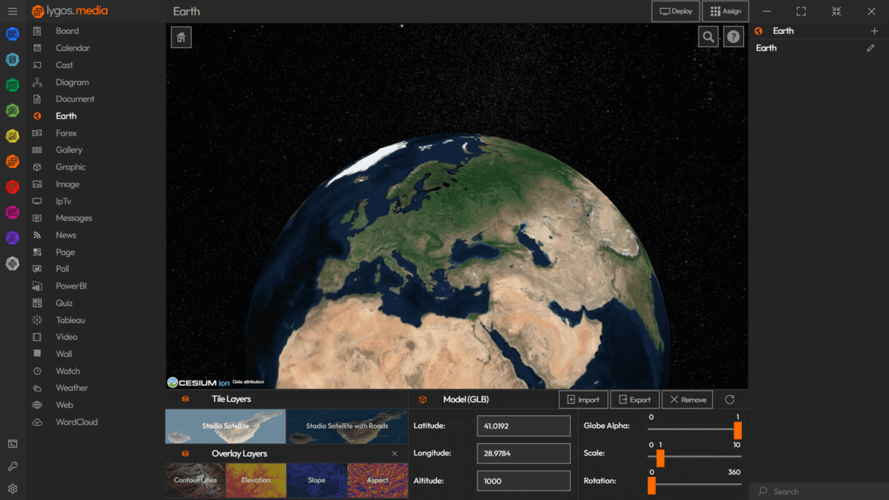Click the refresh icon beside Remove

tap(730, 400)
